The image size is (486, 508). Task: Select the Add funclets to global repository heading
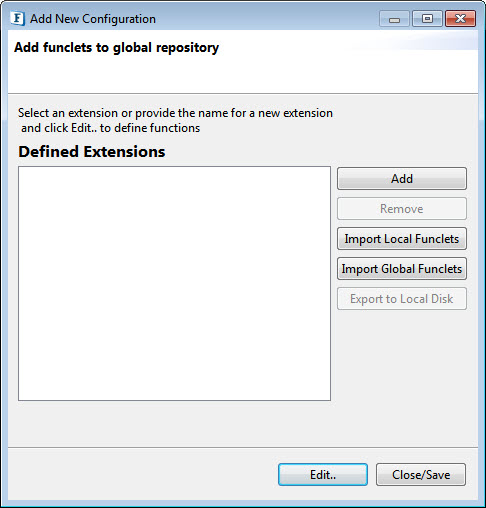point(116,48)
